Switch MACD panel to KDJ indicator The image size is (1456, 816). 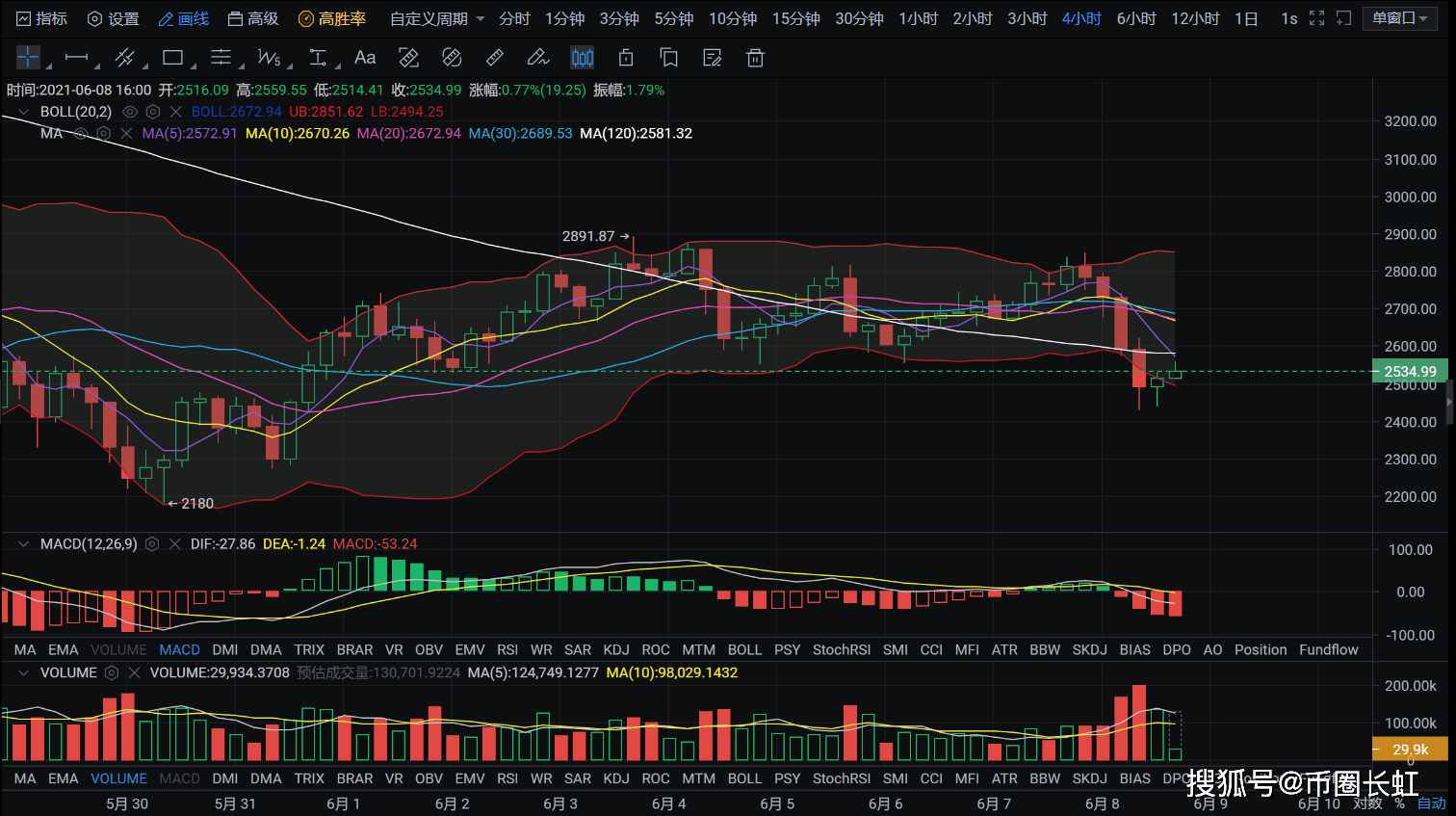coord(616,649)
